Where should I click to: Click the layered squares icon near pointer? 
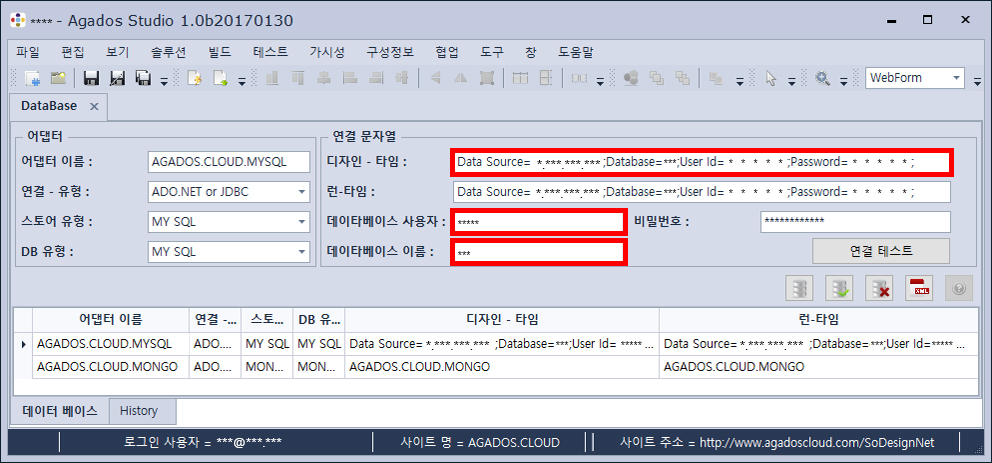716,78
